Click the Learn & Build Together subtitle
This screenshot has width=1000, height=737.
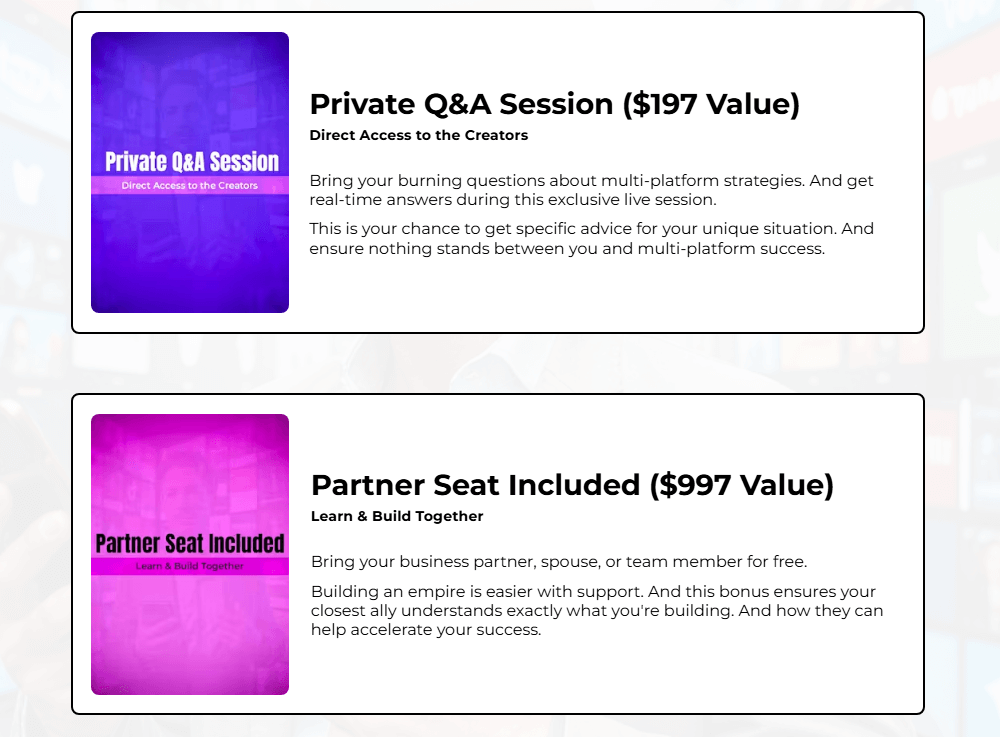pos(397,516)
